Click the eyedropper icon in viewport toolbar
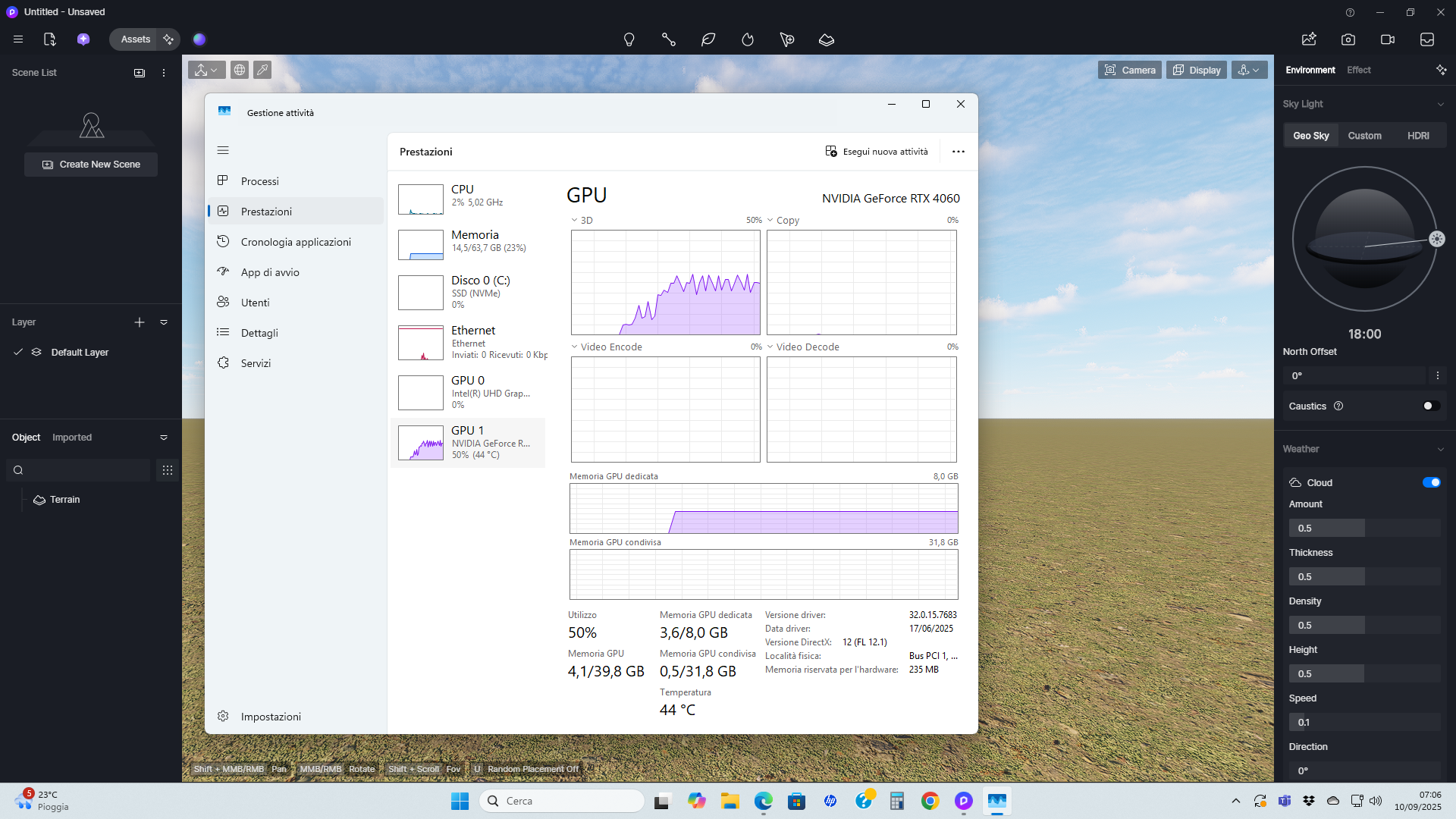Viewport: 1456px width, 819px height. pyautogui.click(x=262, y=70)
